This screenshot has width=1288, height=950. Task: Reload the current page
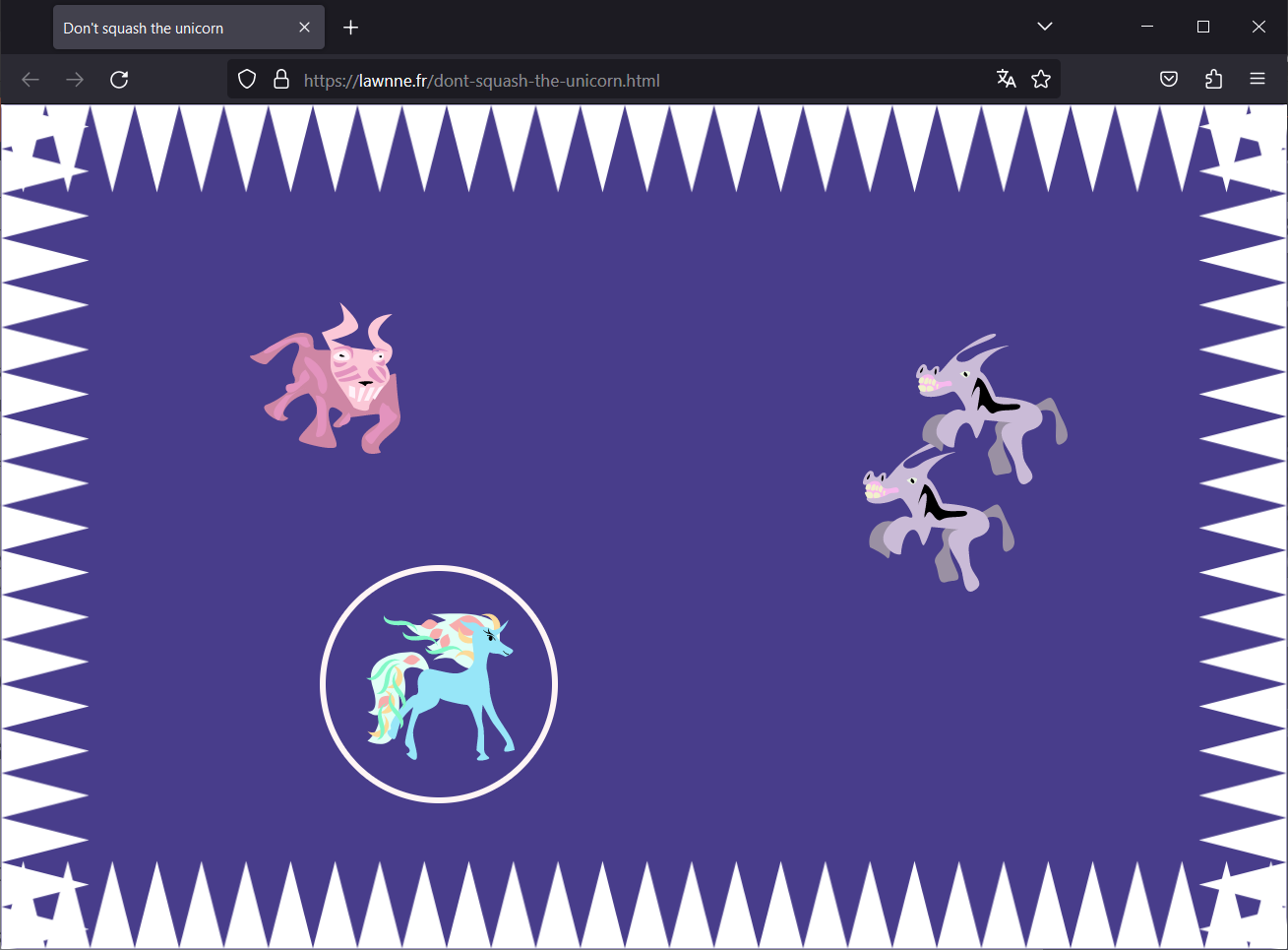(119, 80)
